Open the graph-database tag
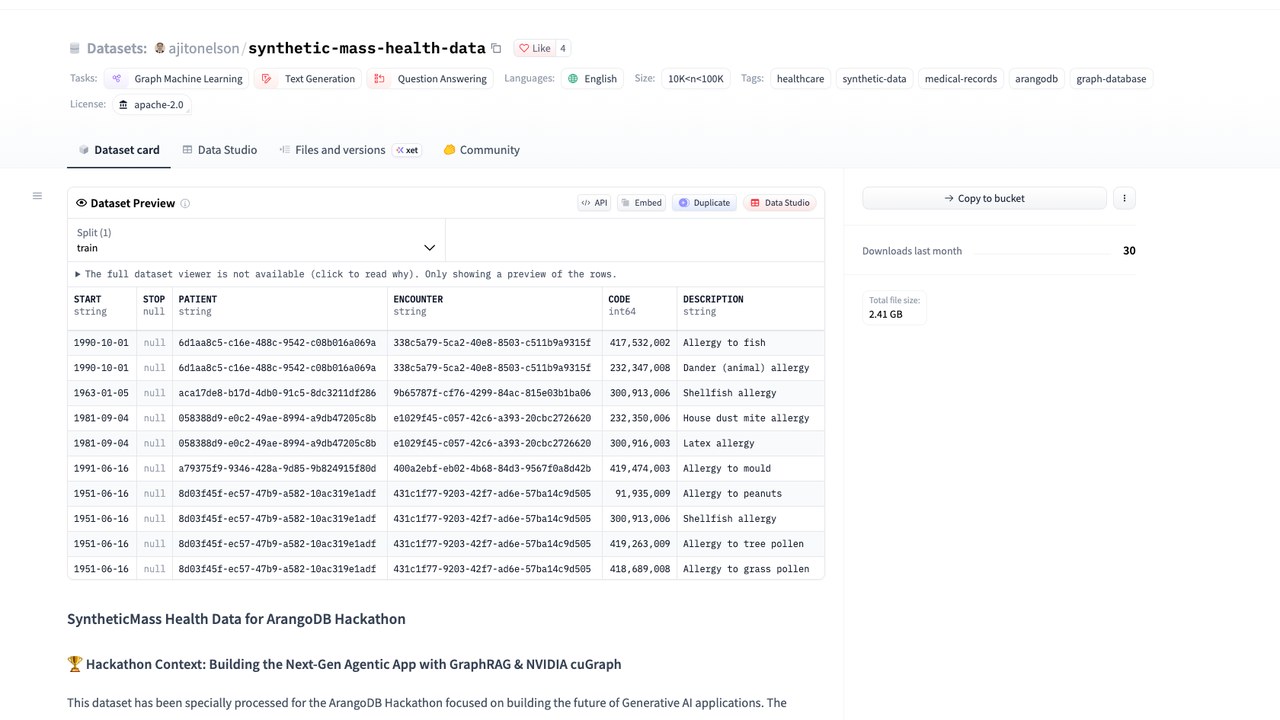 [1111, 79]
